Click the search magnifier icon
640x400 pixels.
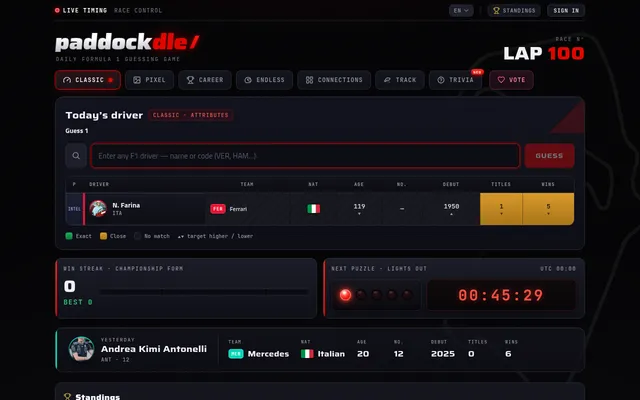[x=76, y=156]
